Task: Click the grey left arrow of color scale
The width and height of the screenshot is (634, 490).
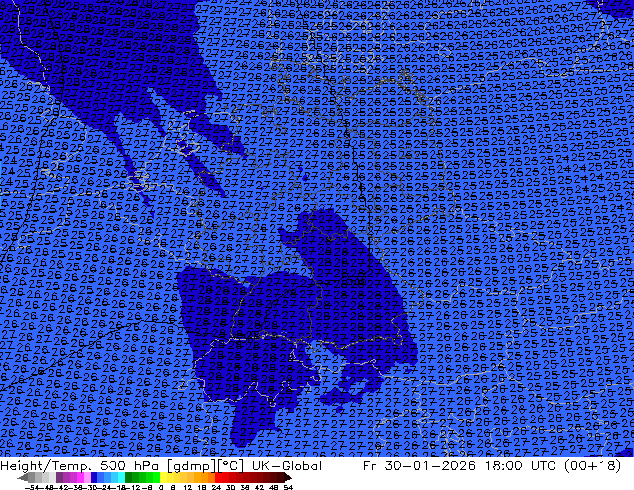Action: point(23,477)
